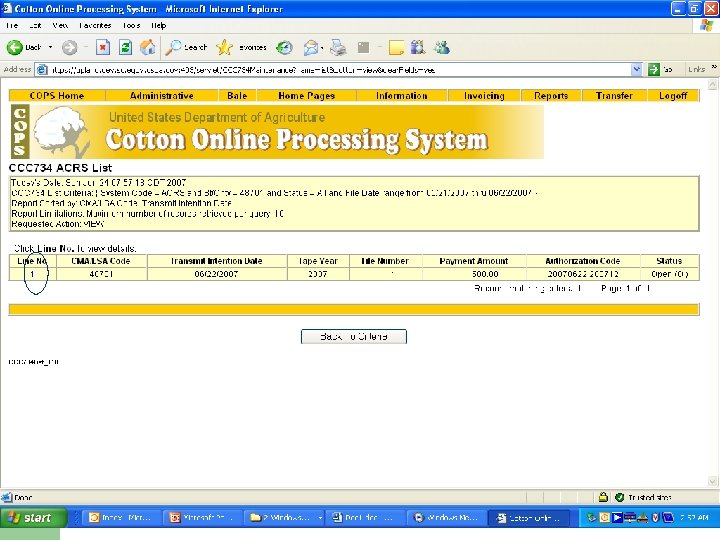Click the Logoff navigation link
Viewport: 720px width, 540px height.
pyautogui.click(x=672, y=96)
